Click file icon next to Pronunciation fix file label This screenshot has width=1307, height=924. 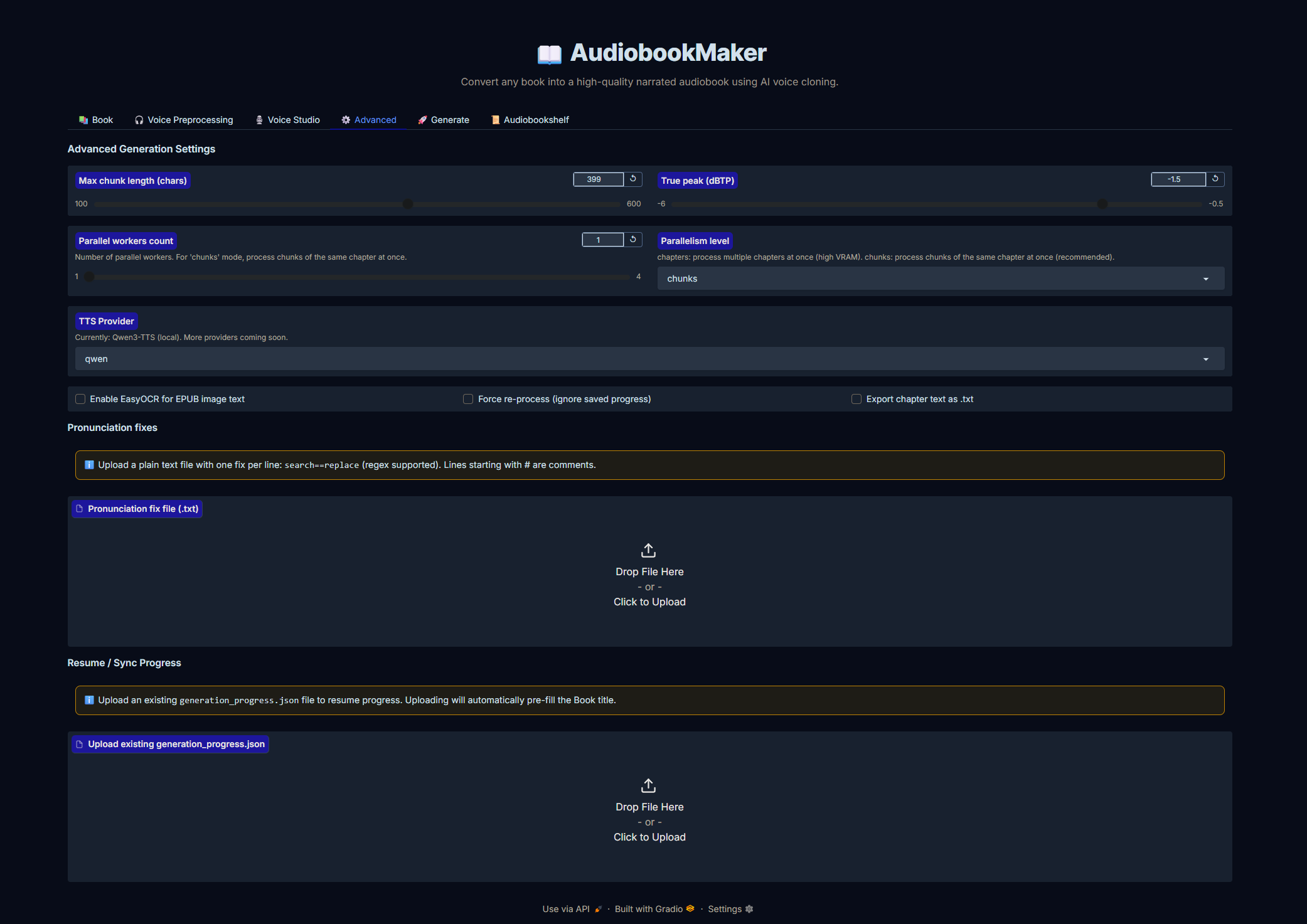80,509
